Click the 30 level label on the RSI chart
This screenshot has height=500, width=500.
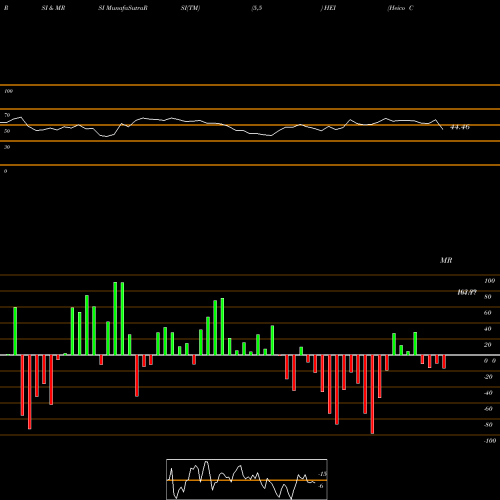tap(7, 147)
